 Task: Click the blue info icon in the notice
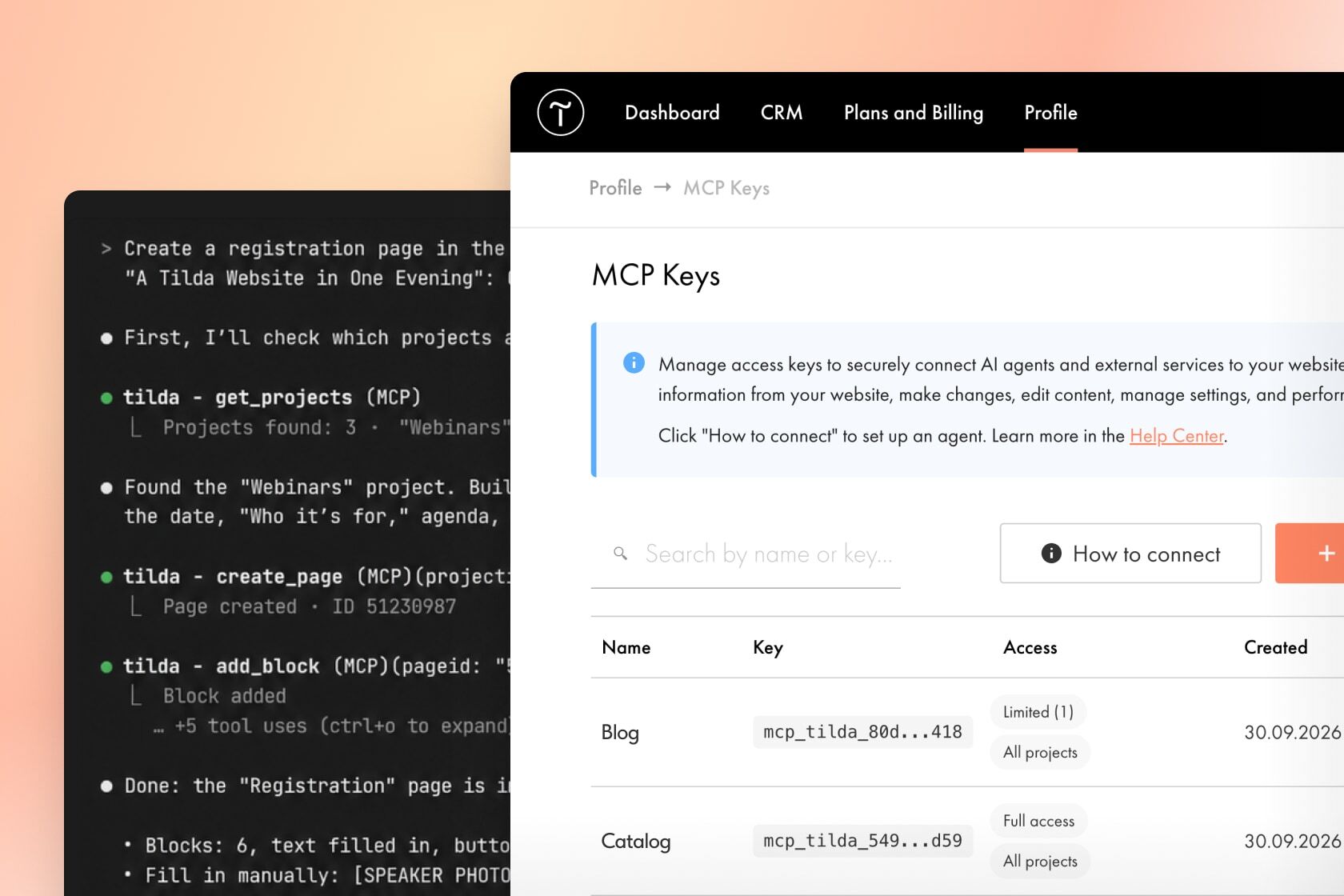[x=634, y=363]
